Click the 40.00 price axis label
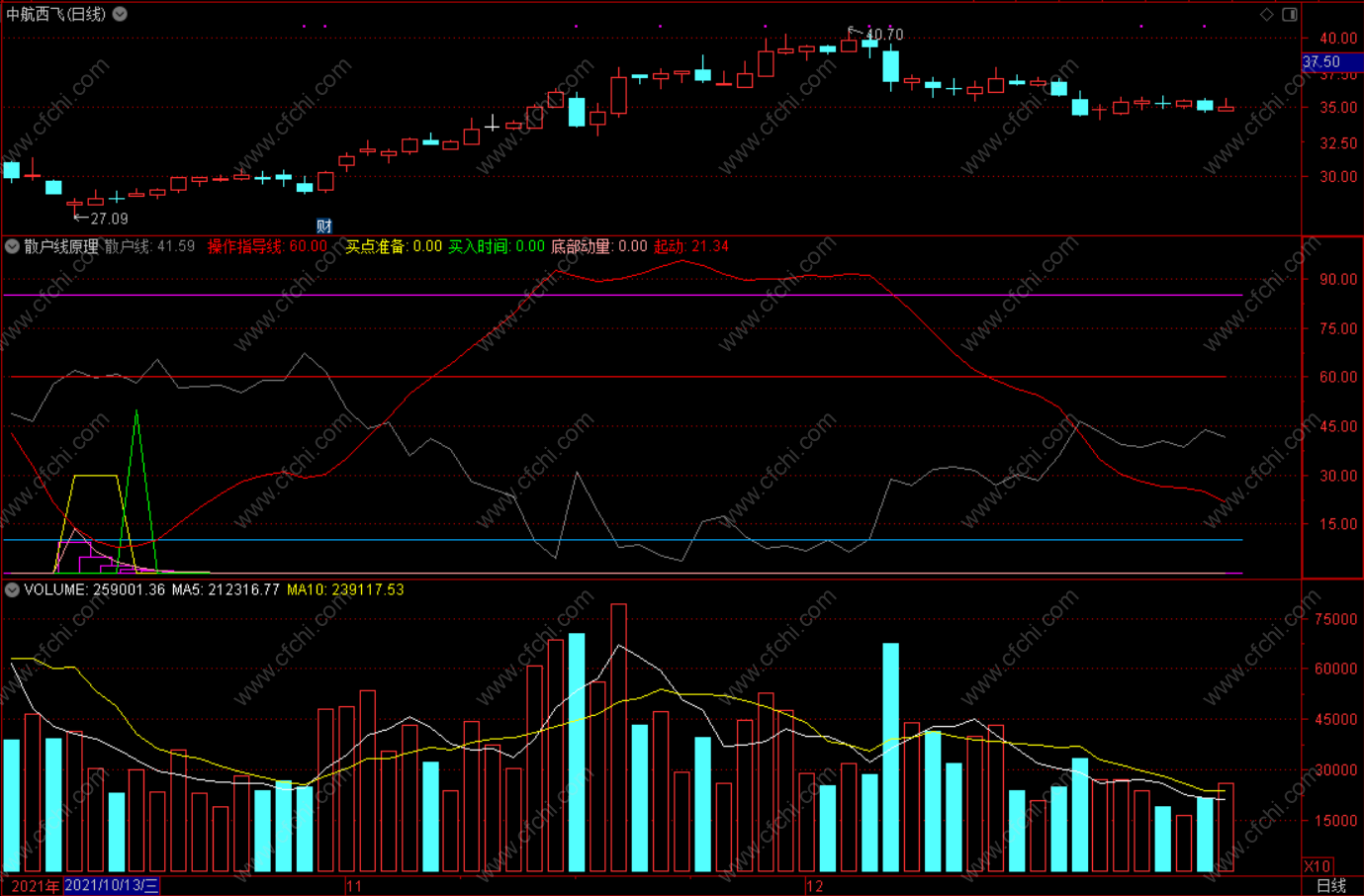Image resolution: width=1364 pixels, height=896 pixels. coord(1338,39)
